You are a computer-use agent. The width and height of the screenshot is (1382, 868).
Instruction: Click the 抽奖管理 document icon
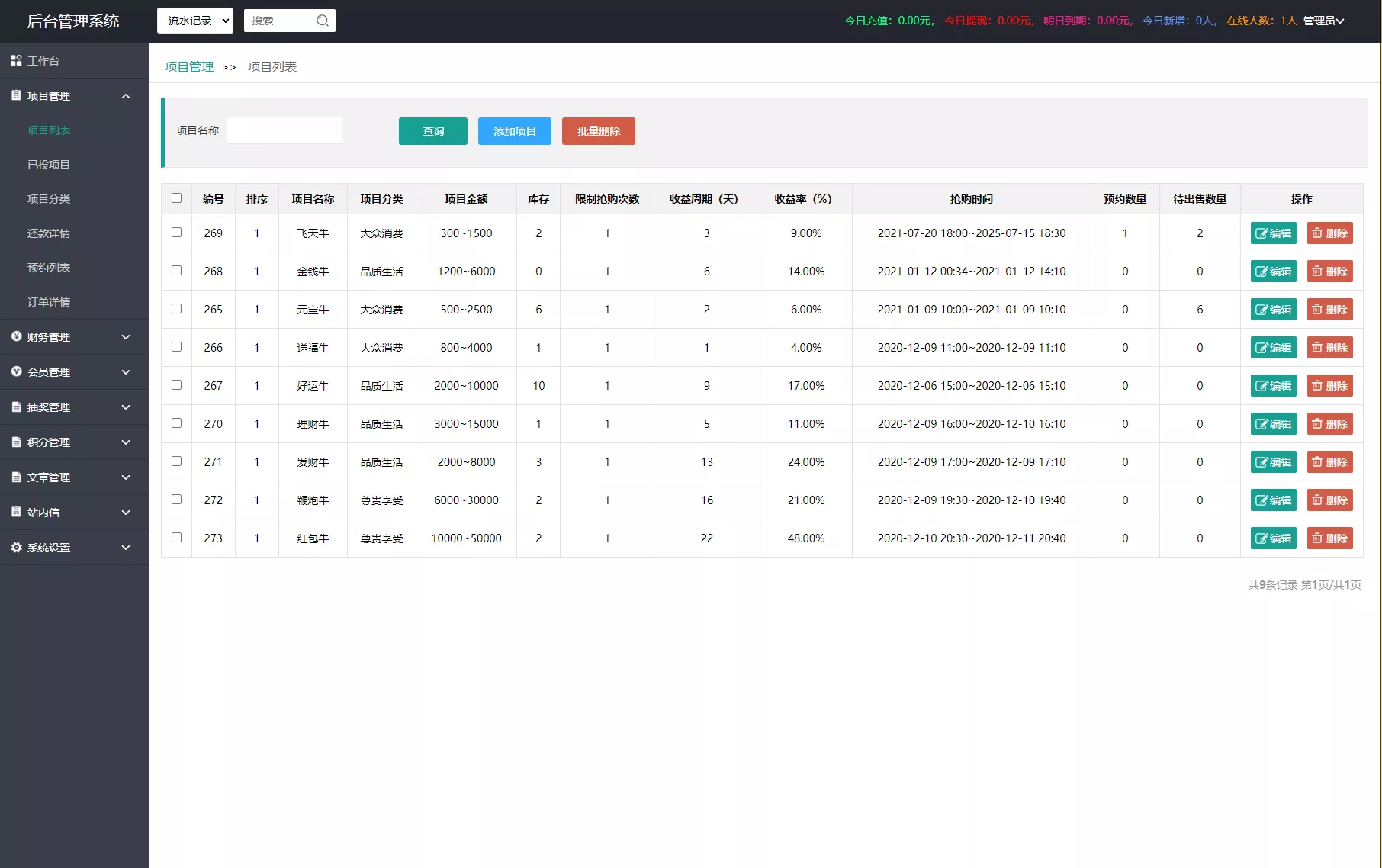(16, 407)
